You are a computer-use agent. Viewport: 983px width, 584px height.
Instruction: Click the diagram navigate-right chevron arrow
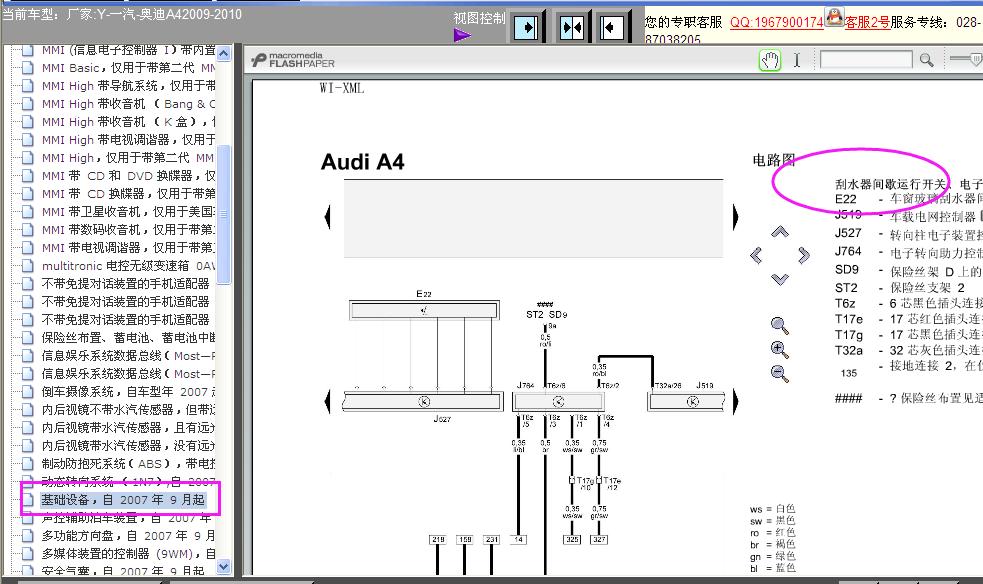coord(804,255)
